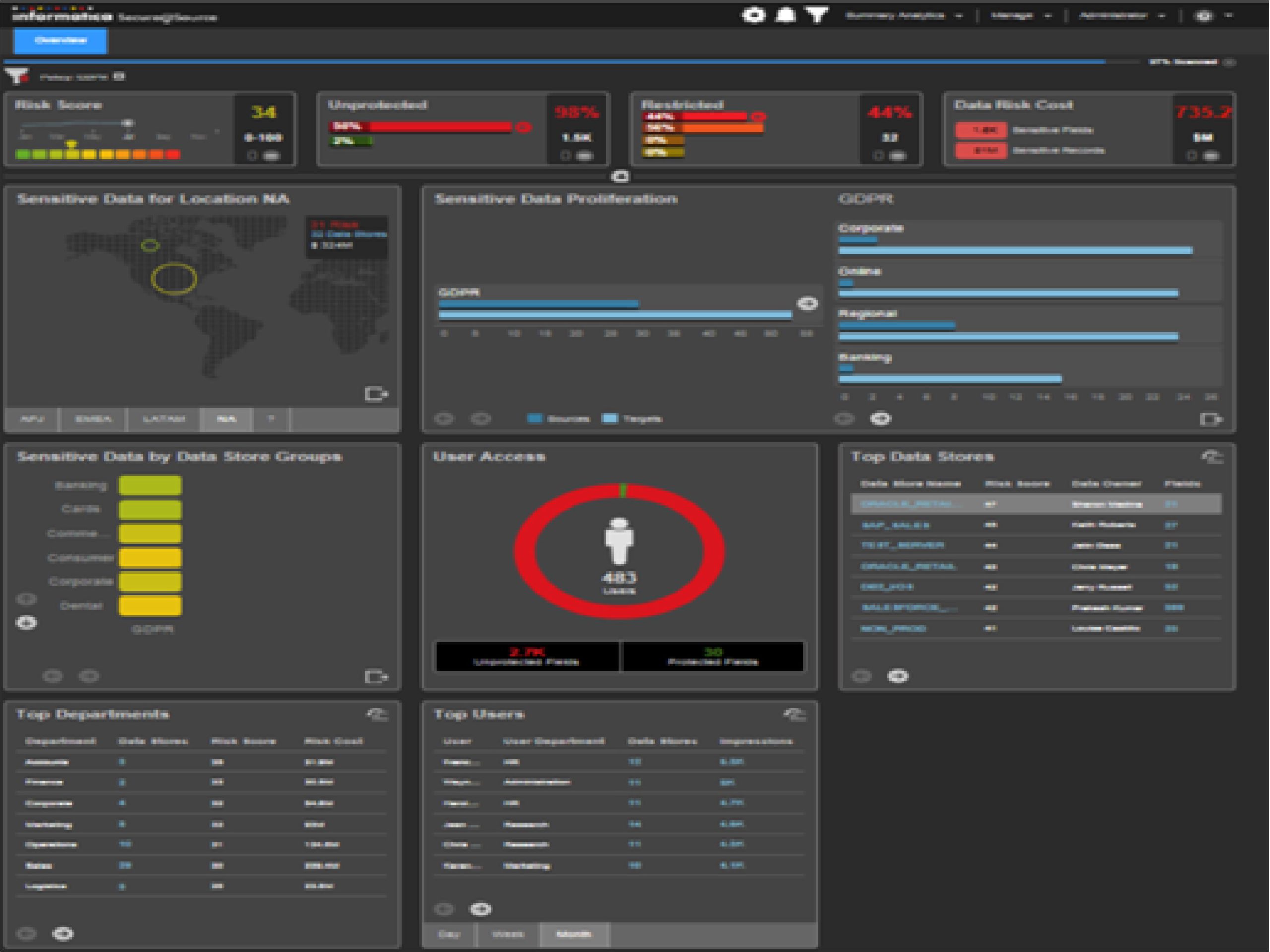Switch Top Users to Week tab
The width and height of the screenshot is (1270, 952).
click(508, 934)
